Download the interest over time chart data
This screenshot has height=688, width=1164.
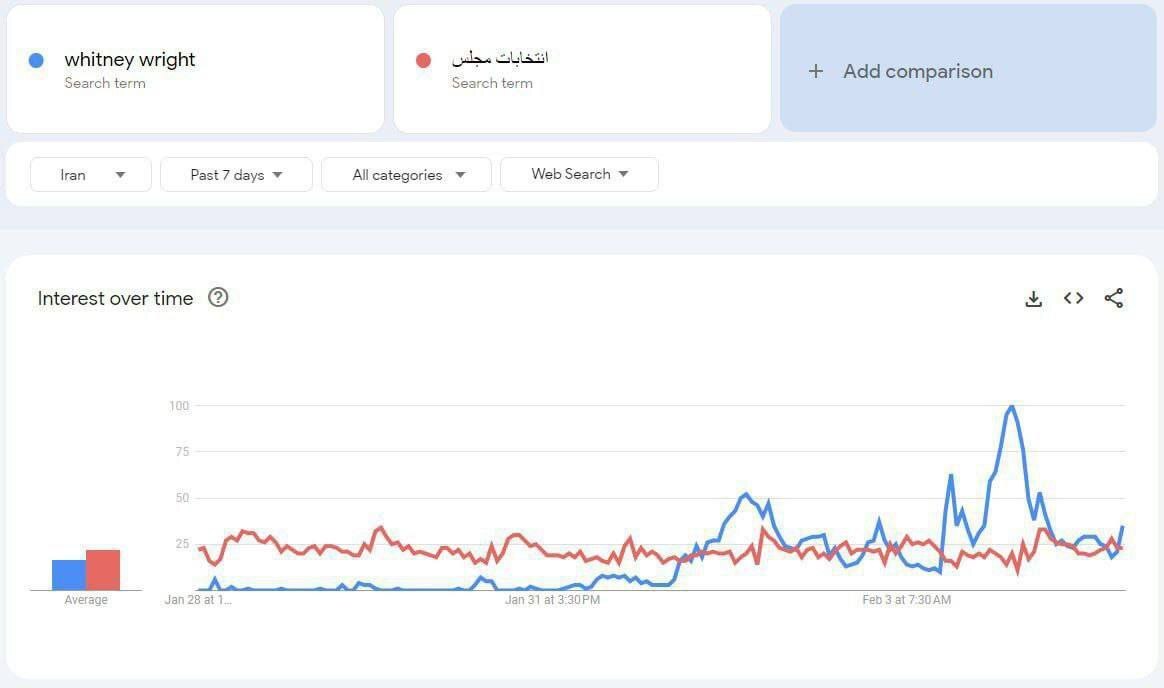[1034, 298]
